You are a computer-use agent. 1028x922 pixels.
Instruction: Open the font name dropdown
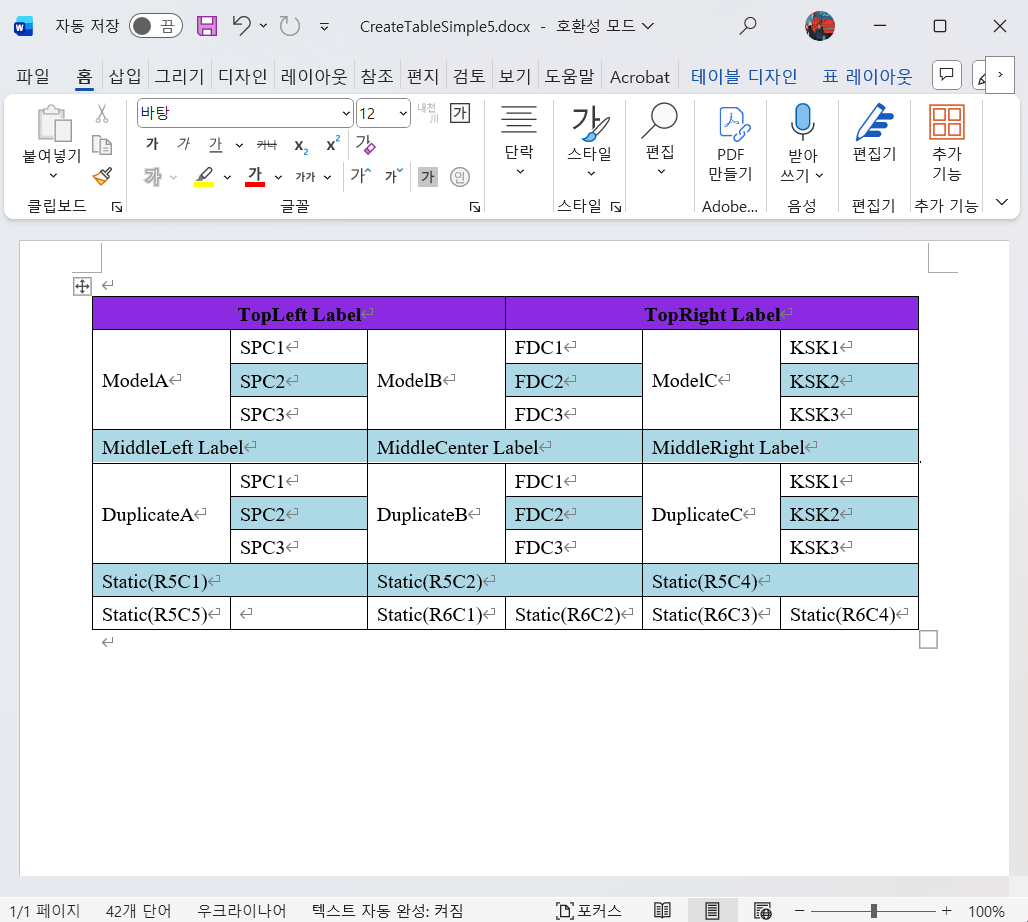point(346,113)
